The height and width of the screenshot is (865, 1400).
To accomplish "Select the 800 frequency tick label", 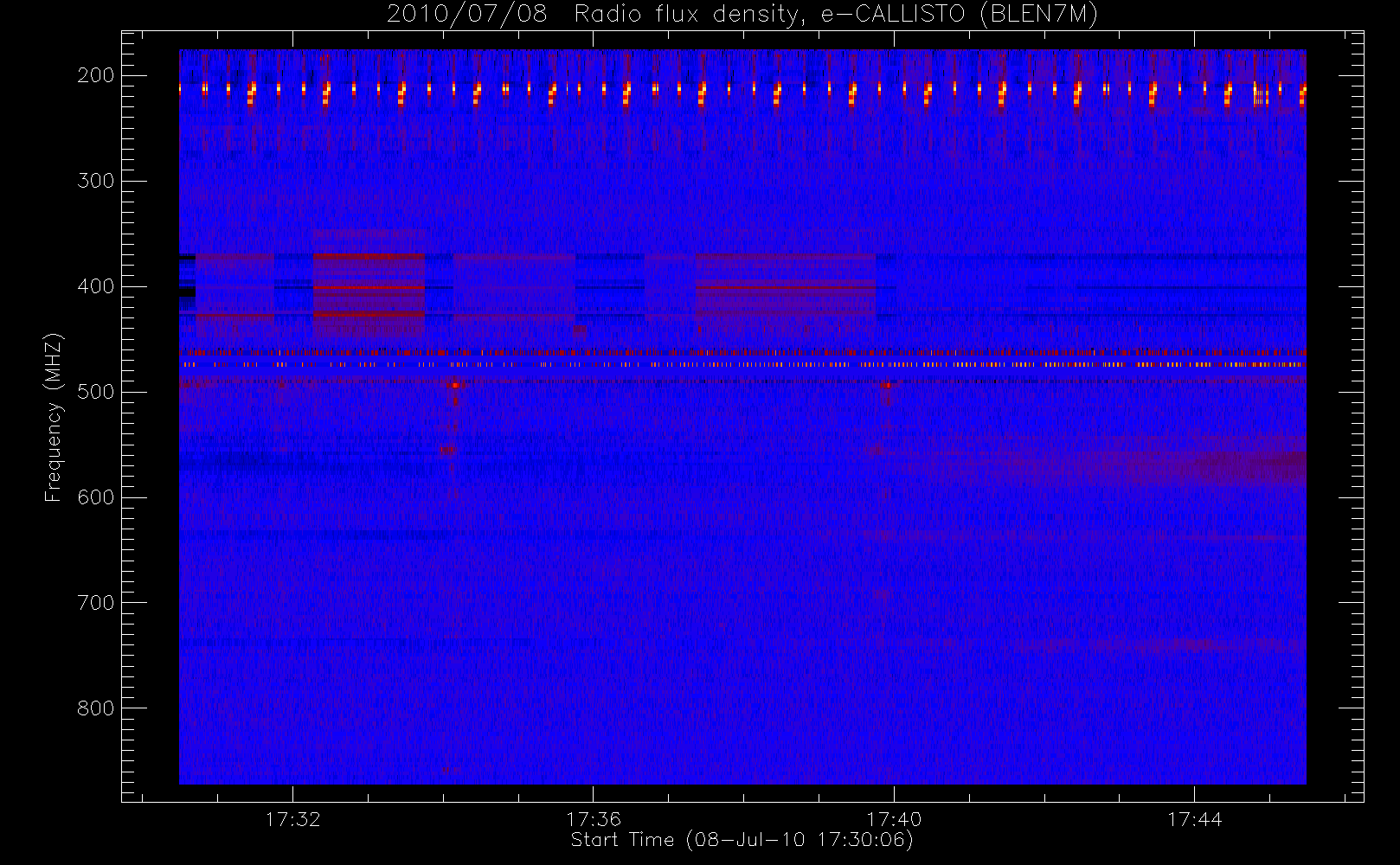I will click(95, 708).
